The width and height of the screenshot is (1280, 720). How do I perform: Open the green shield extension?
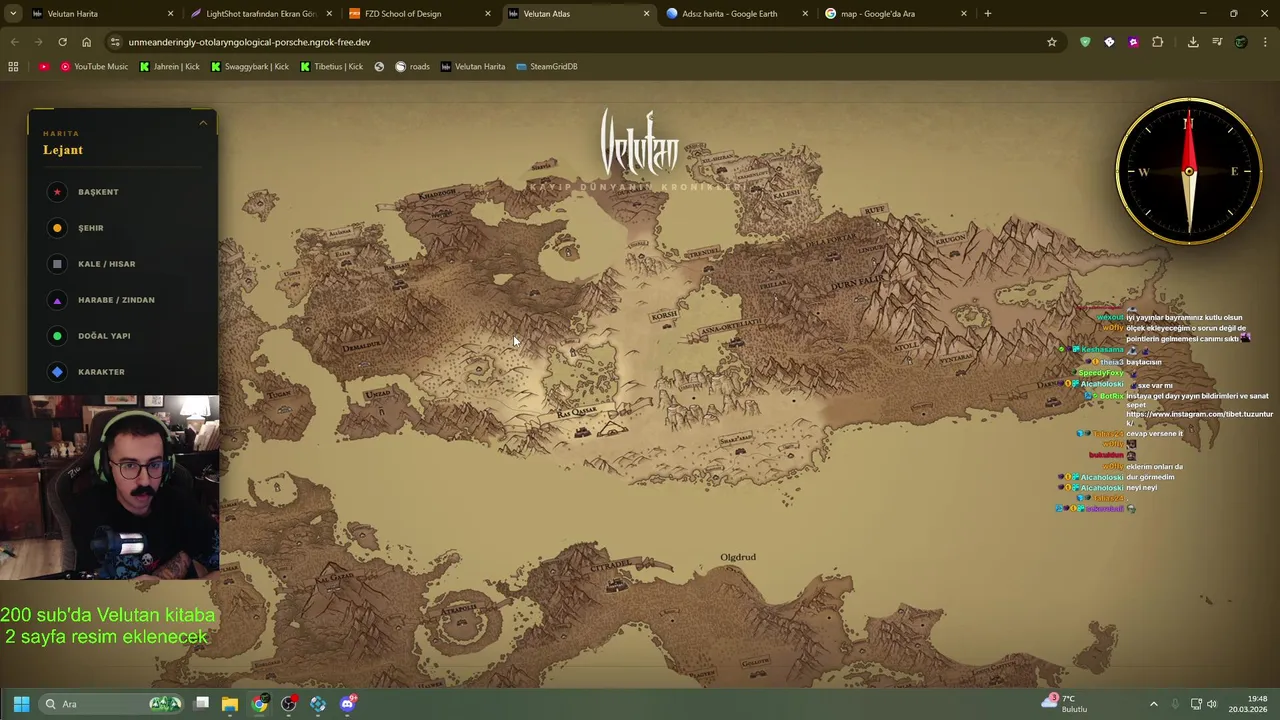[1085, 42]
